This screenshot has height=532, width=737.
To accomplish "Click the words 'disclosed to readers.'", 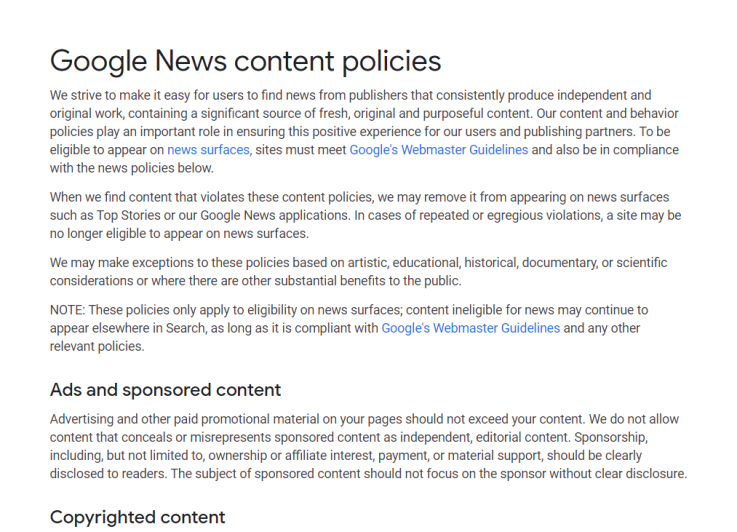I will coord(109,474).
